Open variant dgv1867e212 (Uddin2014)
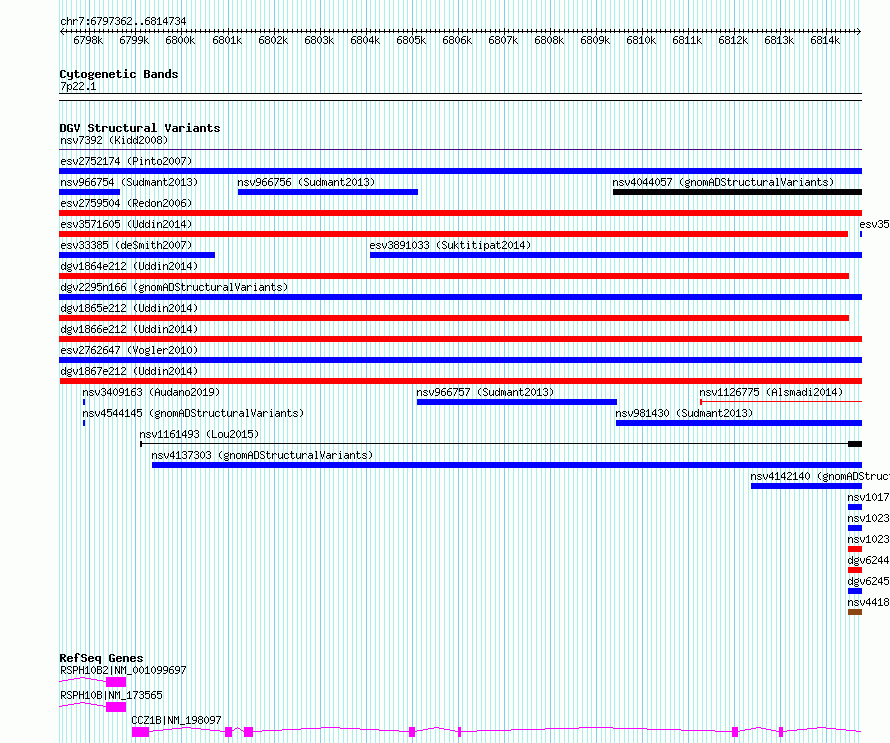890x743 pixels. point(129,371)
